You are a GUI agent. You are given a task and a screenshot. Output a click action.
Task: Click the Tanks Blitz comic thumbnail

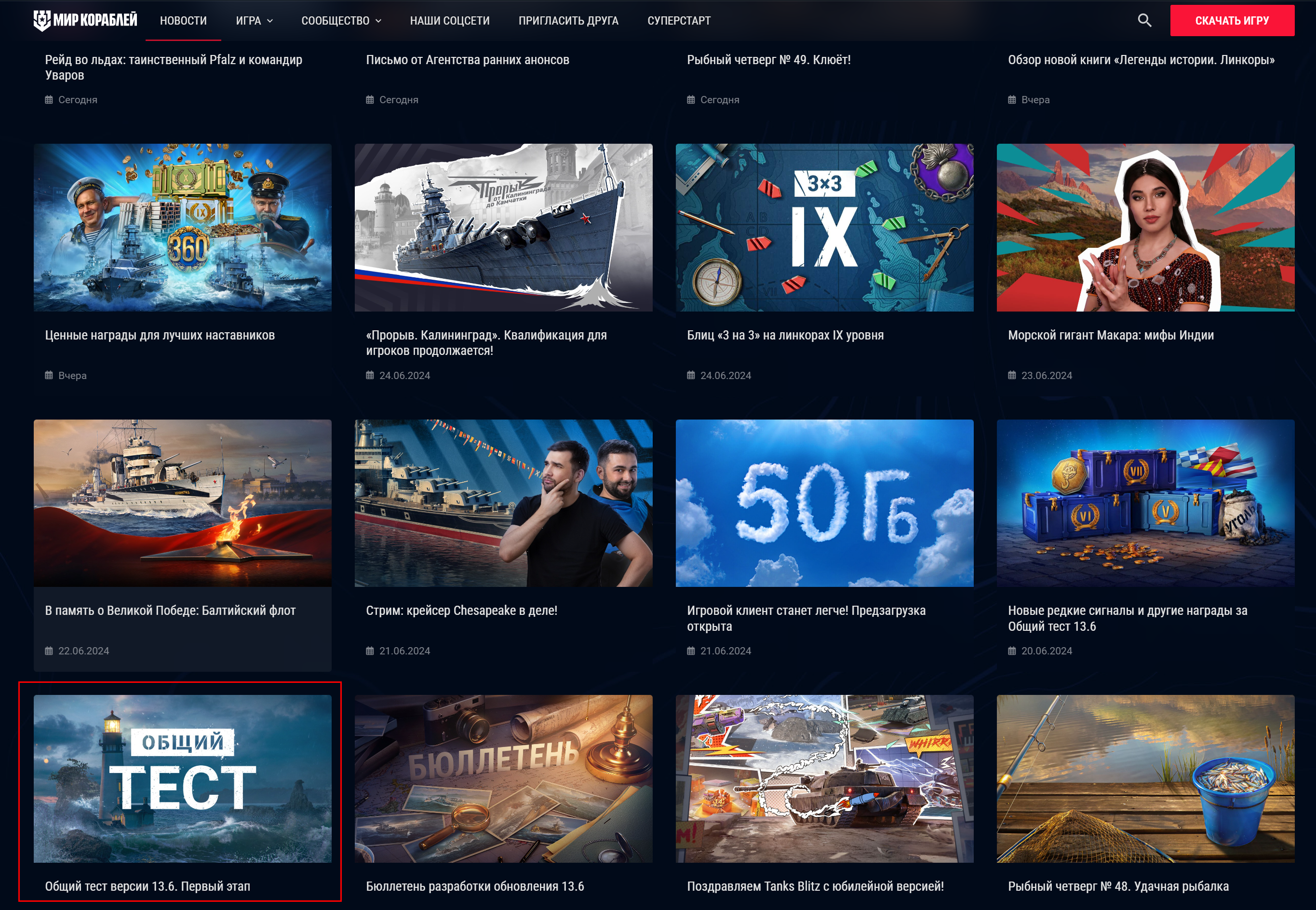point(825,778)
